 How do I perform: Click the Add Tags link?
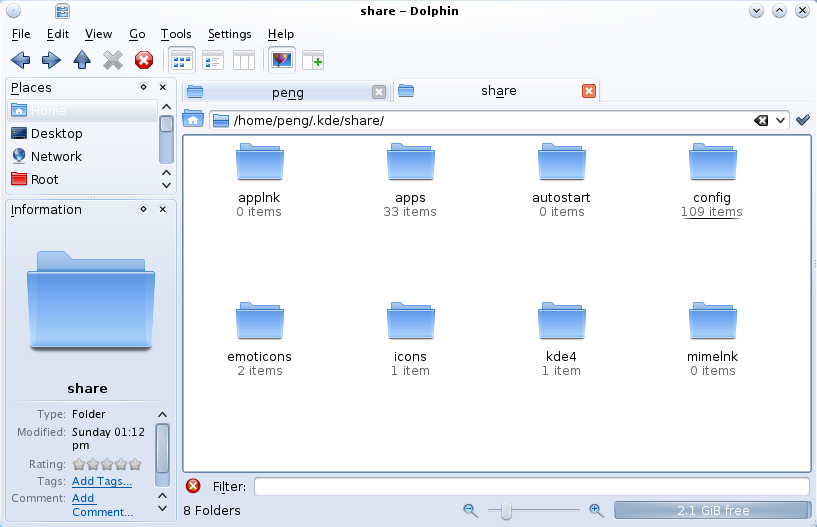(x=102, y=481)
